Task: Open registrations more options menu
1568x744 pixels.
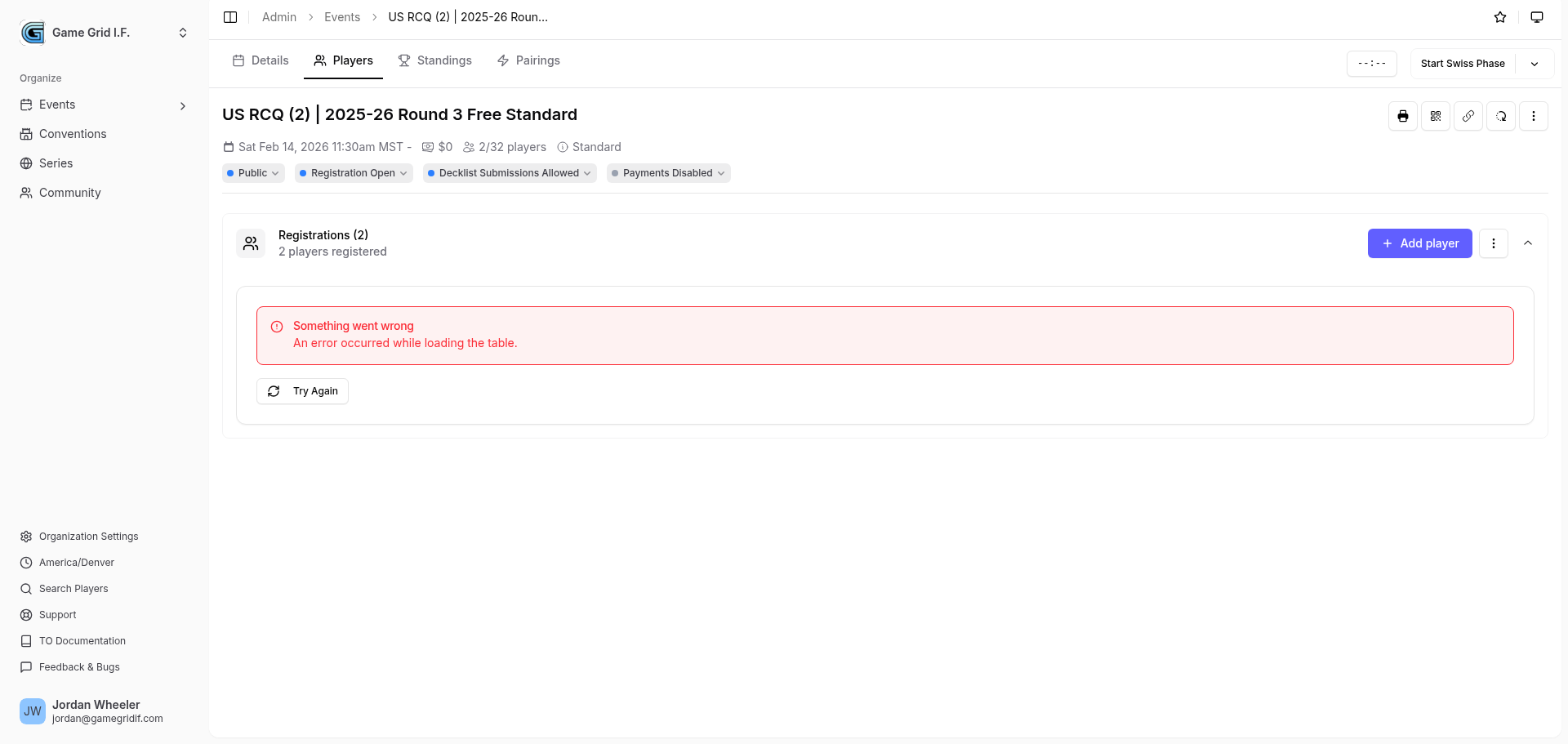Action: 1493,243
